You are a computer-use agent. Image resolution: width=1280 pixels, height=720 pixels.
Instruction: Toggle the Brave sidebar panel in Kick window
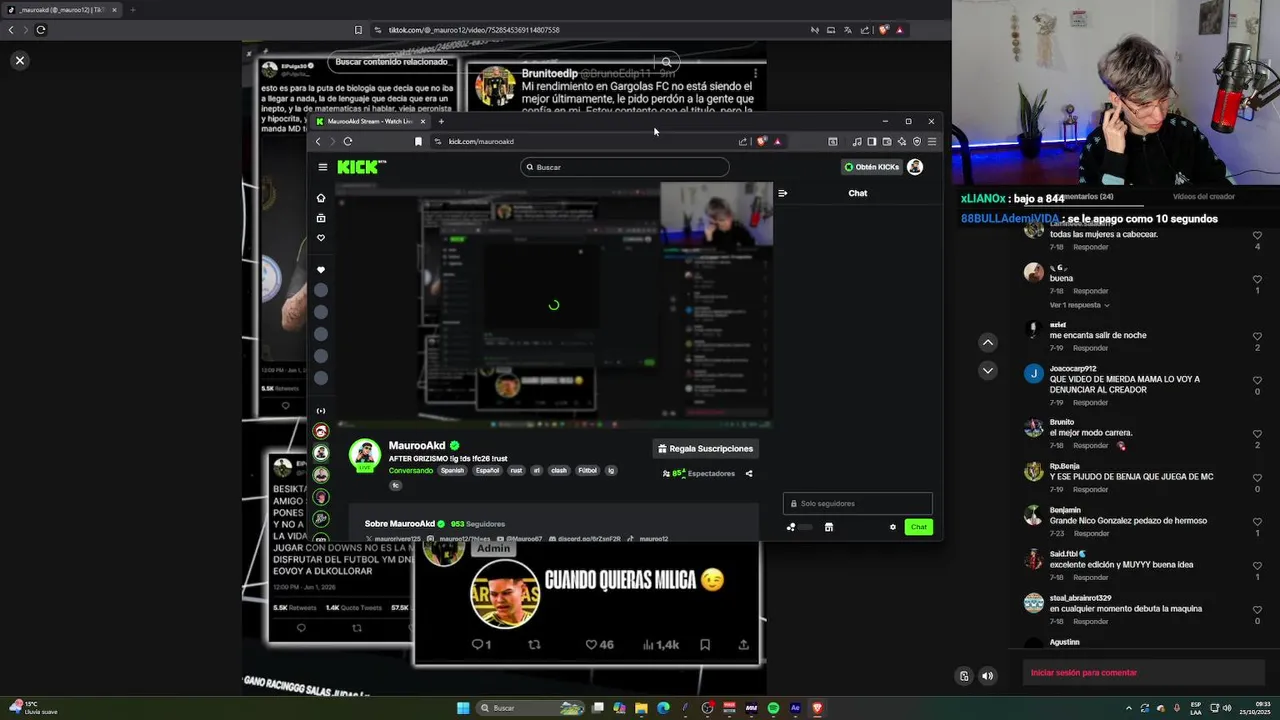point(872,141)
